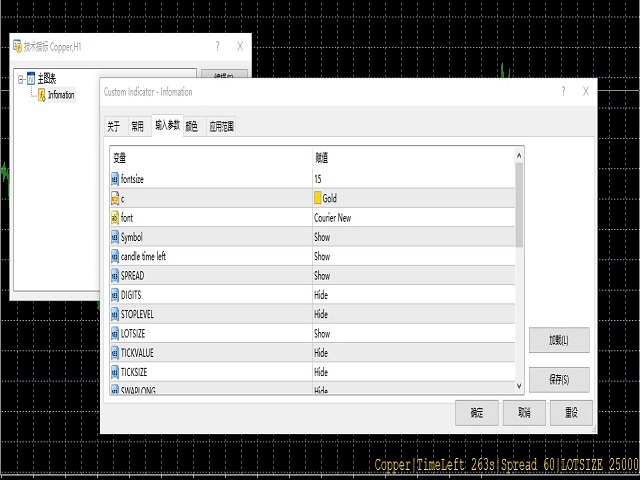This screenshot has height=480, width=640.
Task: Click the icon beside SPREAD row
Action: coord(115,276)
